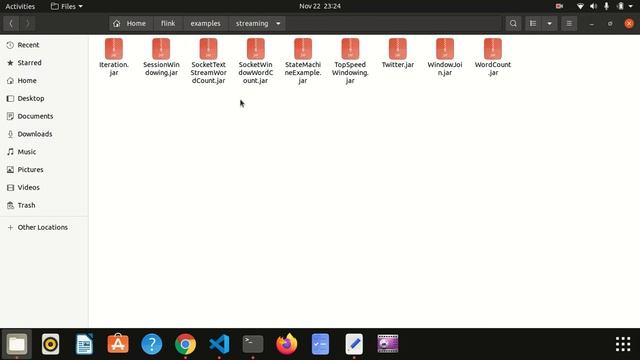The height and width of the screenshot is (360, 640).
Task: Open Pictures in sidebar
Action: point(44,170)
